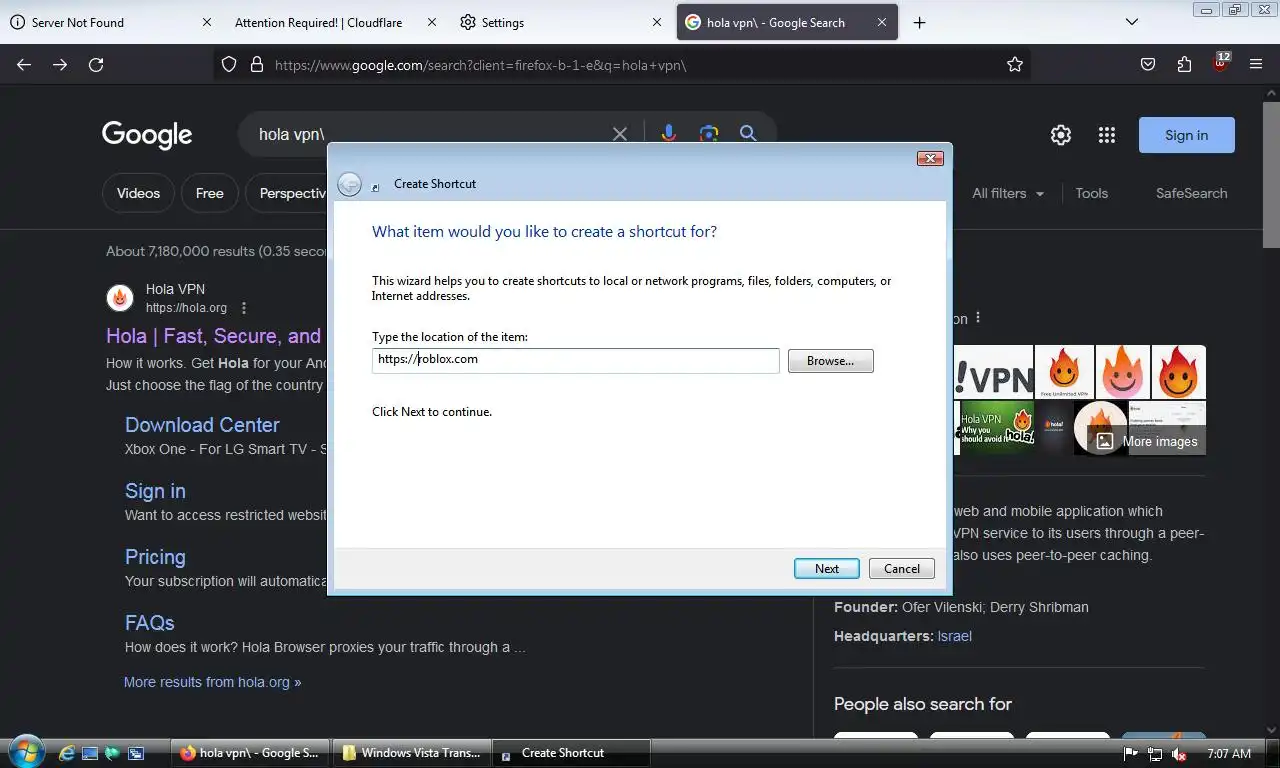The width and height of the screenshot is (1280, 768).
Task: Open Hola Fast, Secure result link
Action: pyautogui.click(x=214, y=336)
